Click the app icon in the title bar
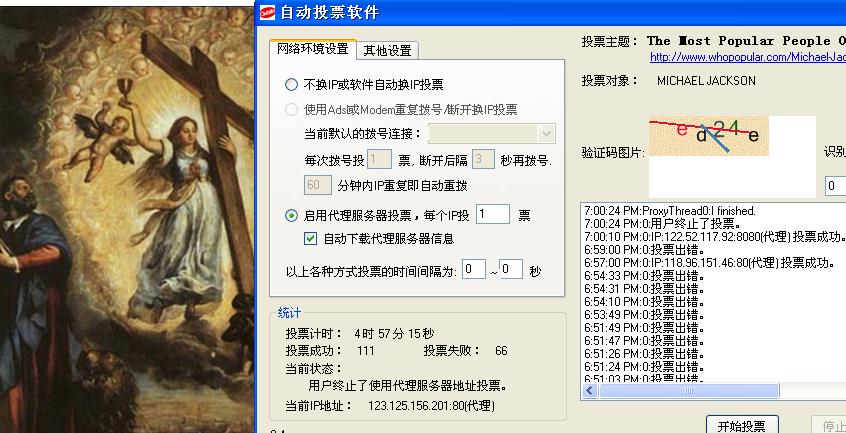Image resolution: width=846 pixels, height=433 pixels. point(268,12)
